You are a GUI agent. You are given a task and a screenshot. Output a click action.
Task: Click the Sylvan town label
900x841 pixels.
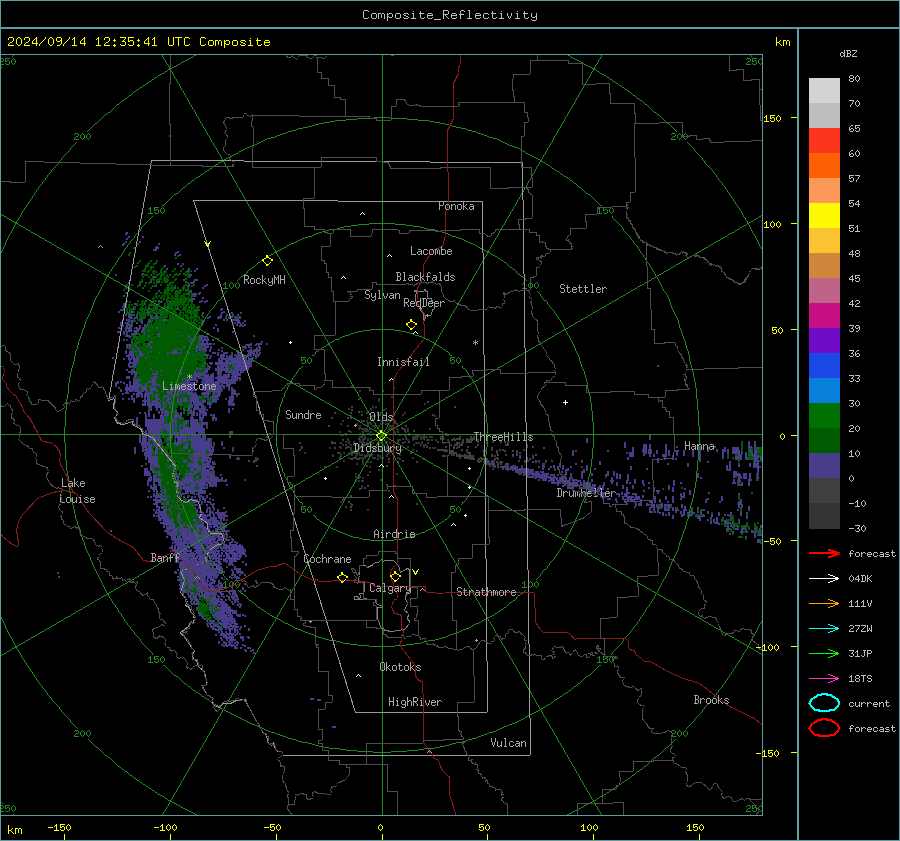[x=382, y=295]
